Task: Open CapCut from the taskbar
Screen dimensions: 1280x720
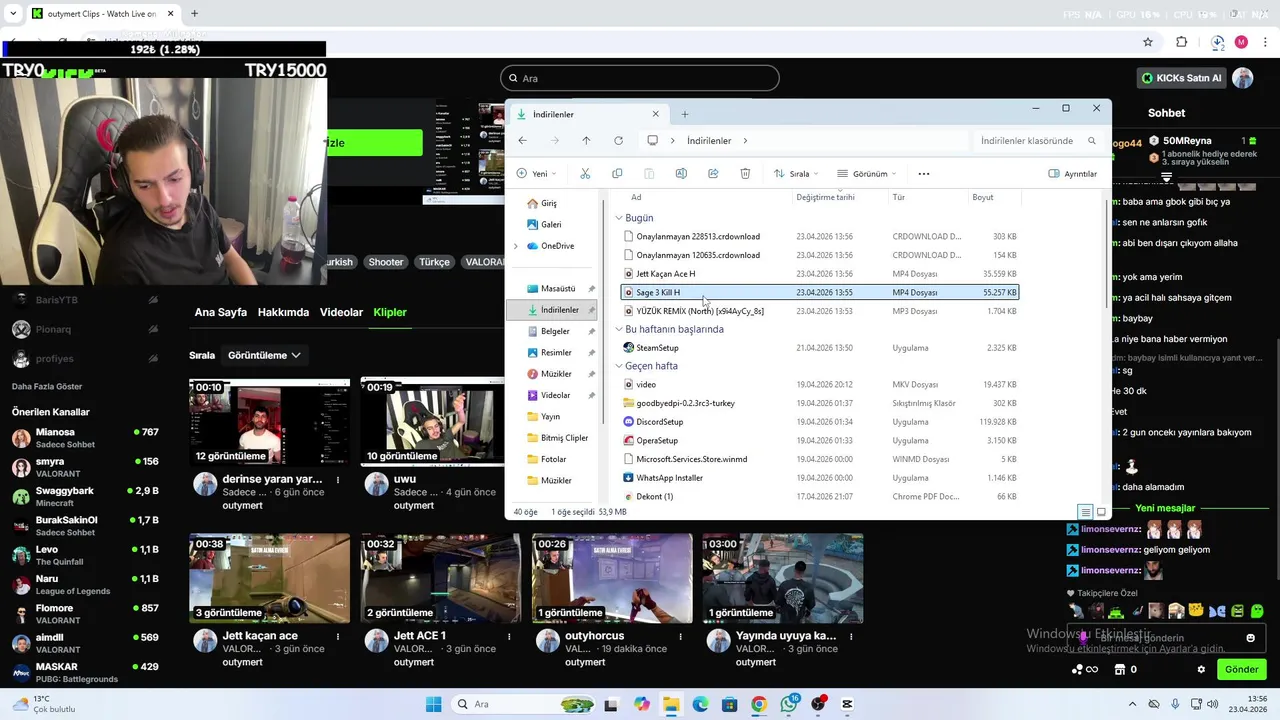Action: point(848,704)
